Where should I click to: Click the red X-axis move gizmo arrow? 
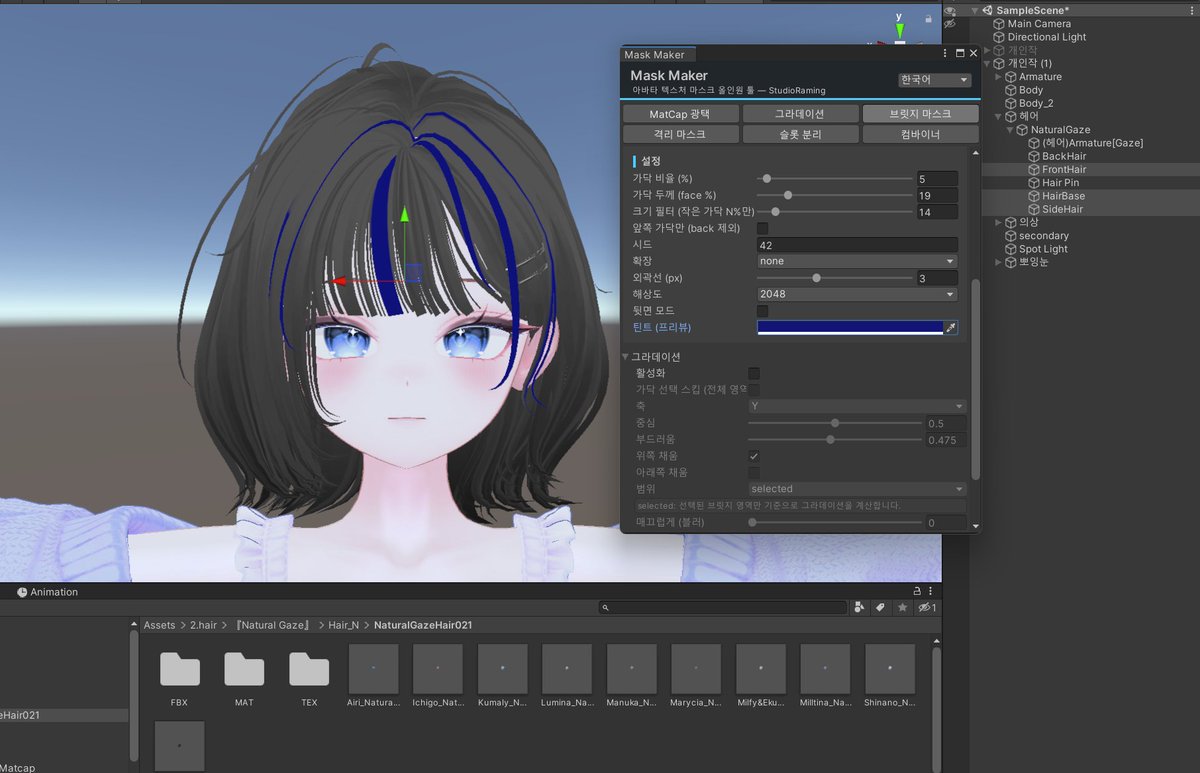[340, 282]
